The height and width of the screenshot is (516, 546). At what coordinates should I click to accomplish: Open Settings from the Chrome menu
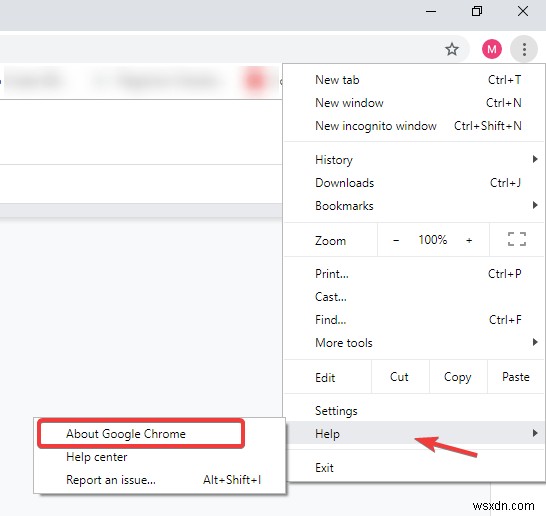click(414, 411)
